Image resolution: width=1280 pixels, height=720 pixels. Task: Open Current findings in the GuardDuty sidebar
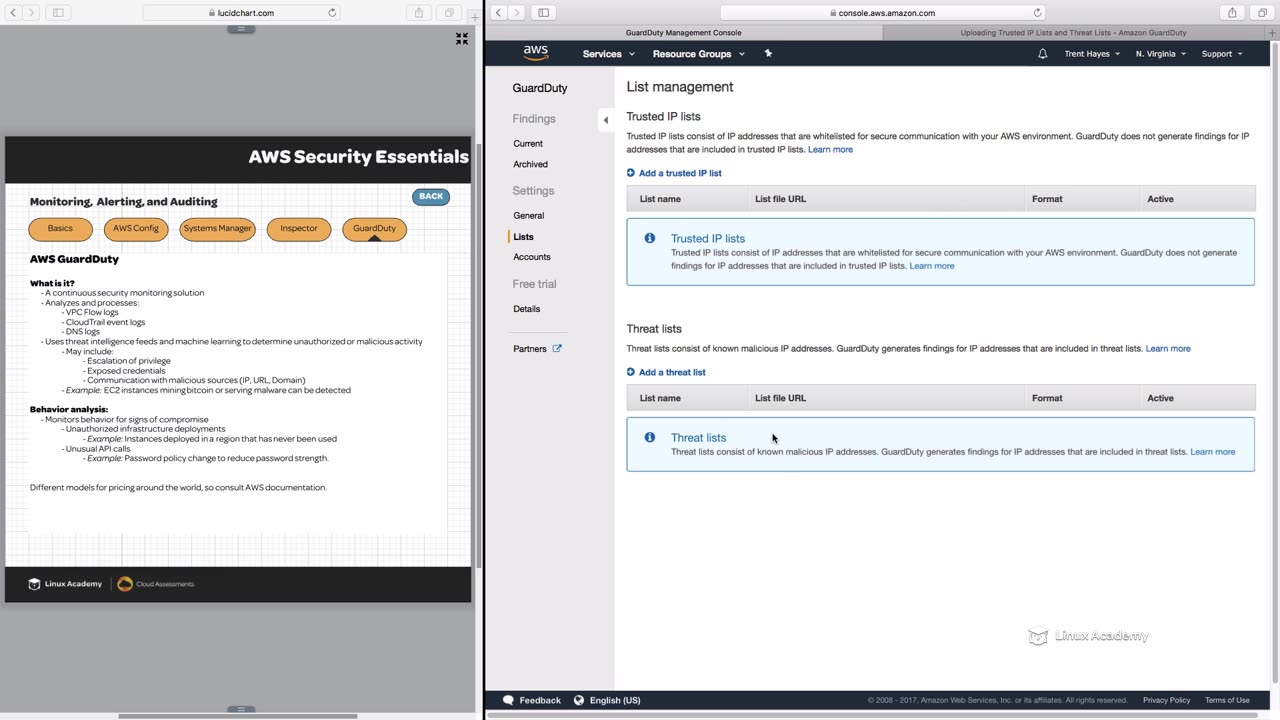click(x=528, y=144)
